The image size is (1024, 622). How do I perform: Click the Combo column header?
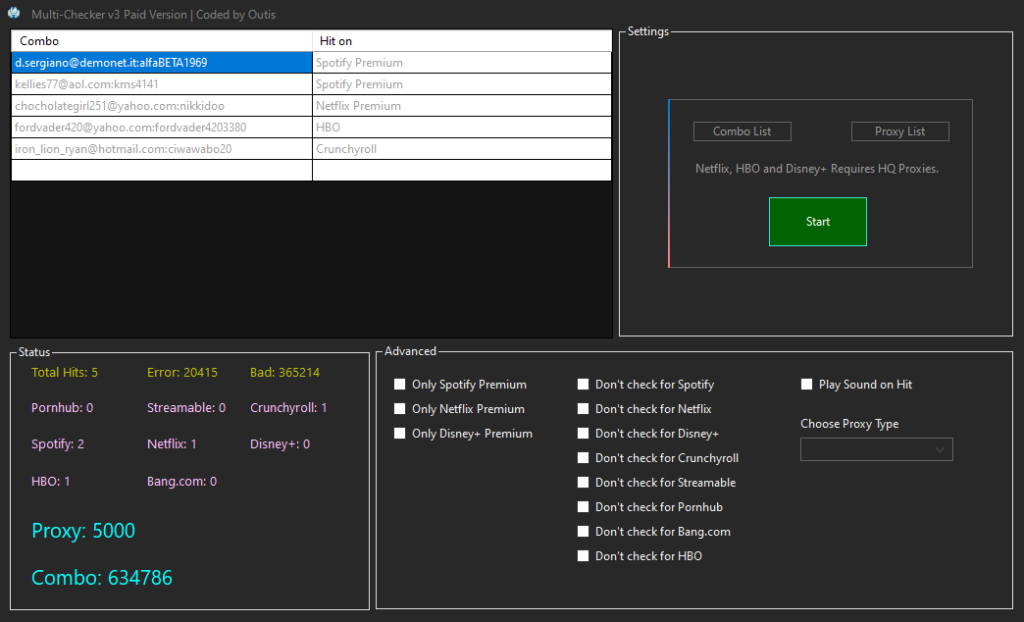point(162,41)
